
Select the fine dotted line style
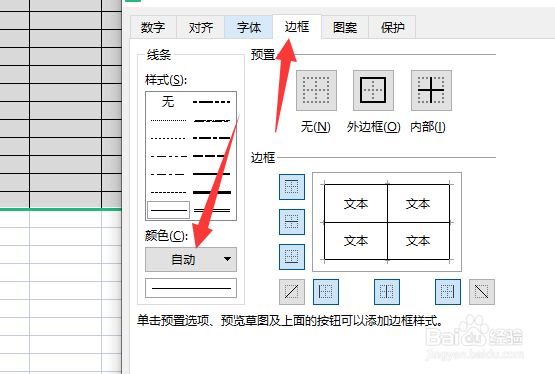click(168, 121)
